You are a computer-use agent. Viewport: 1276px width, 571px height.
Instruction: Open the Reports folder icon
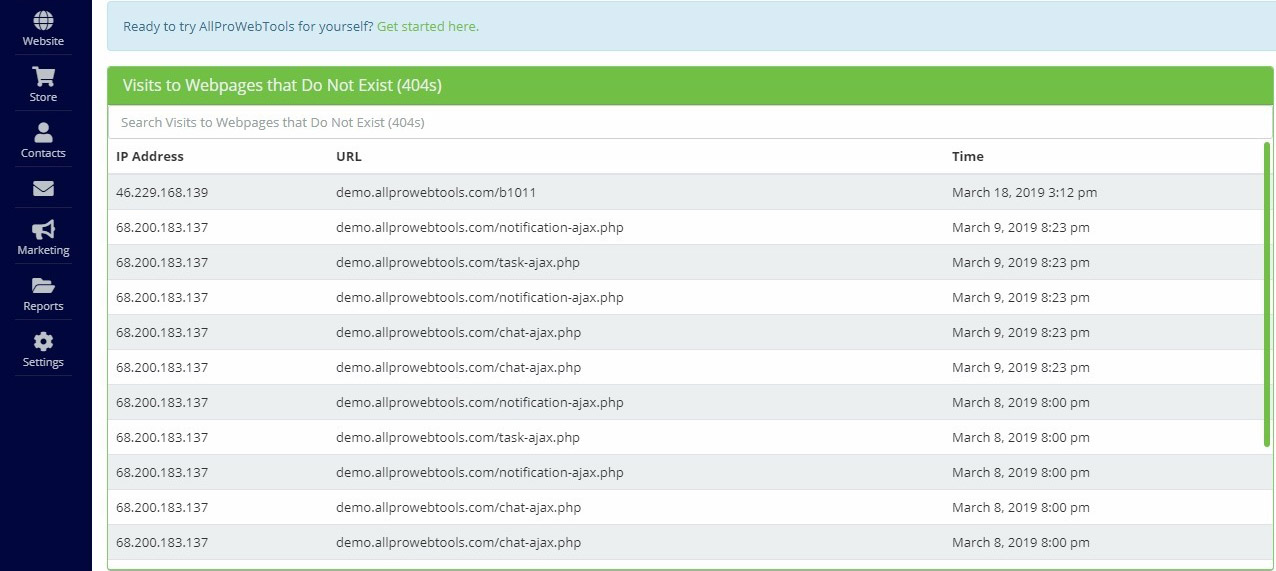[x=43, y=286]
